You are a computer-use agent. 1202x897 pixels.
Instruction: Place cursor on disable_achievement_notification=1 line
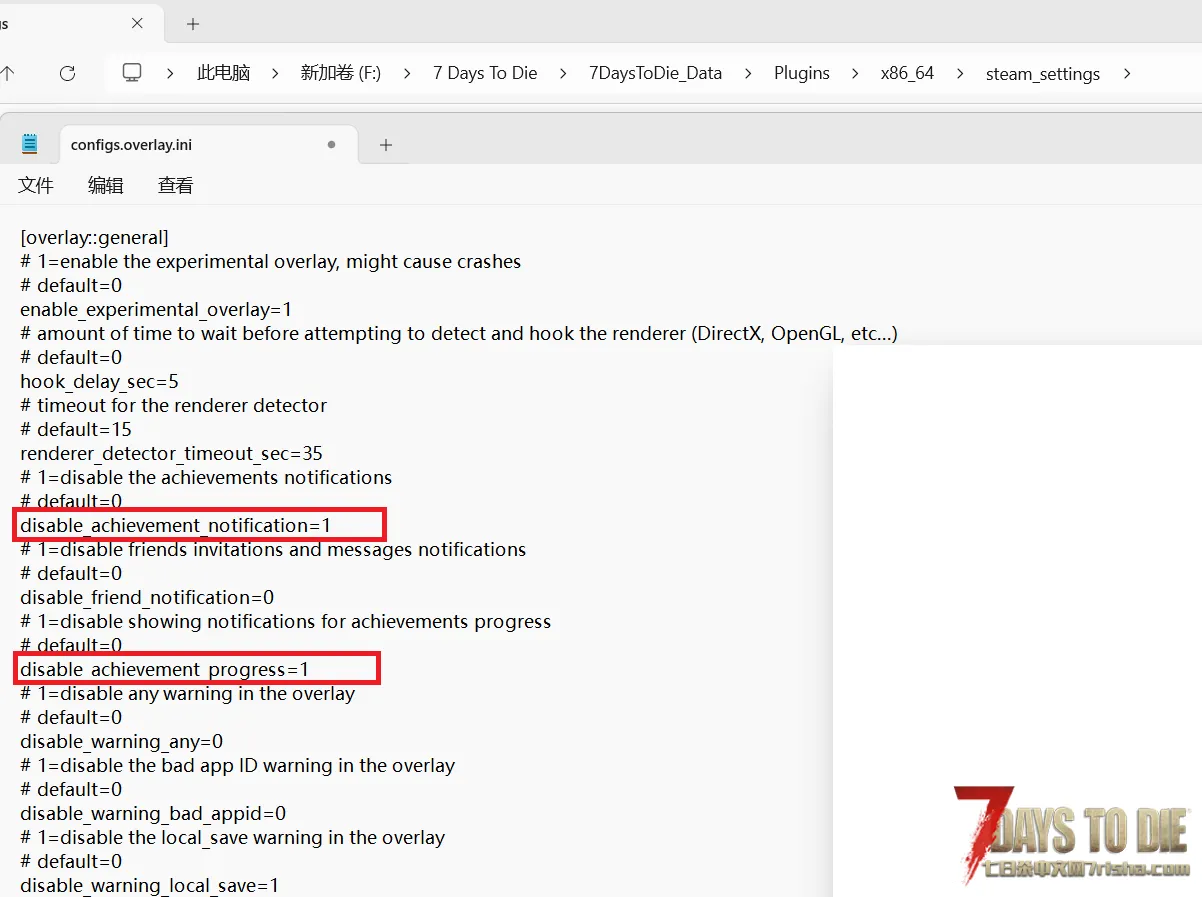pos(176,525)
